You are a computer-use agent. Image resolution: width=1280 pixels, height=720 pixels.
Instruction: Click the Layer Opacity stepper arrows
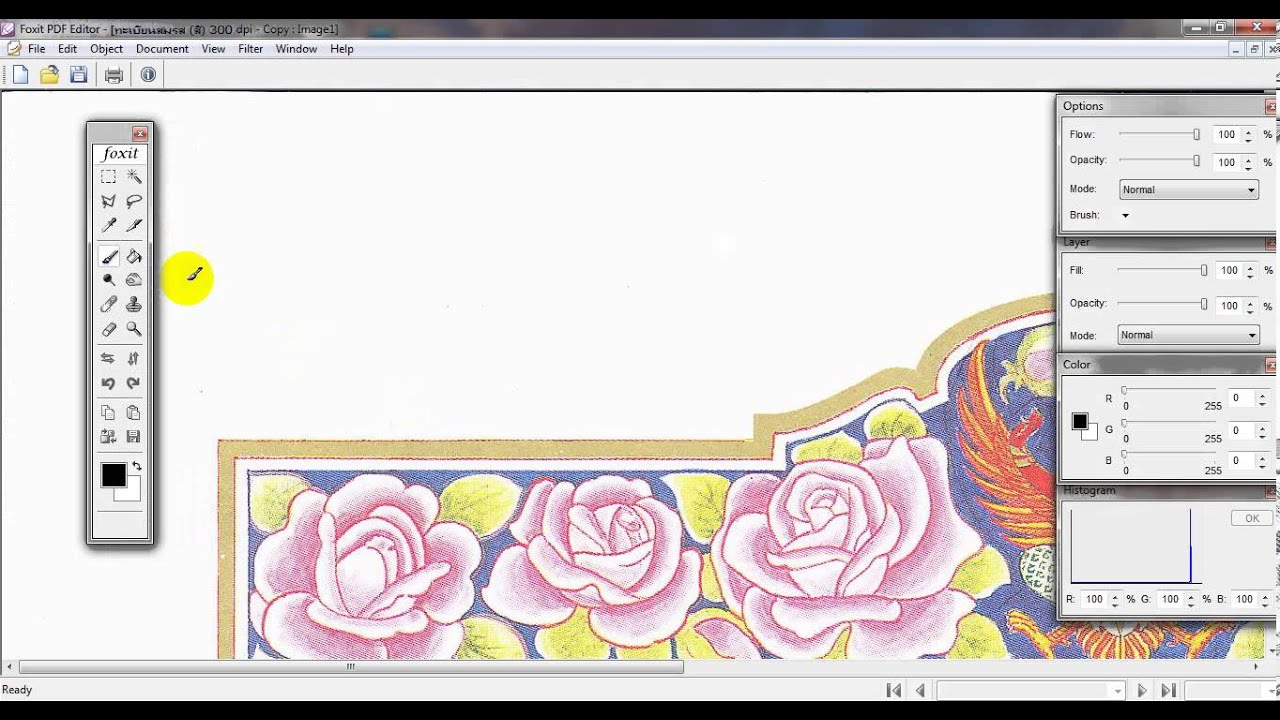pyautogui.click(x=1251, y=305)
